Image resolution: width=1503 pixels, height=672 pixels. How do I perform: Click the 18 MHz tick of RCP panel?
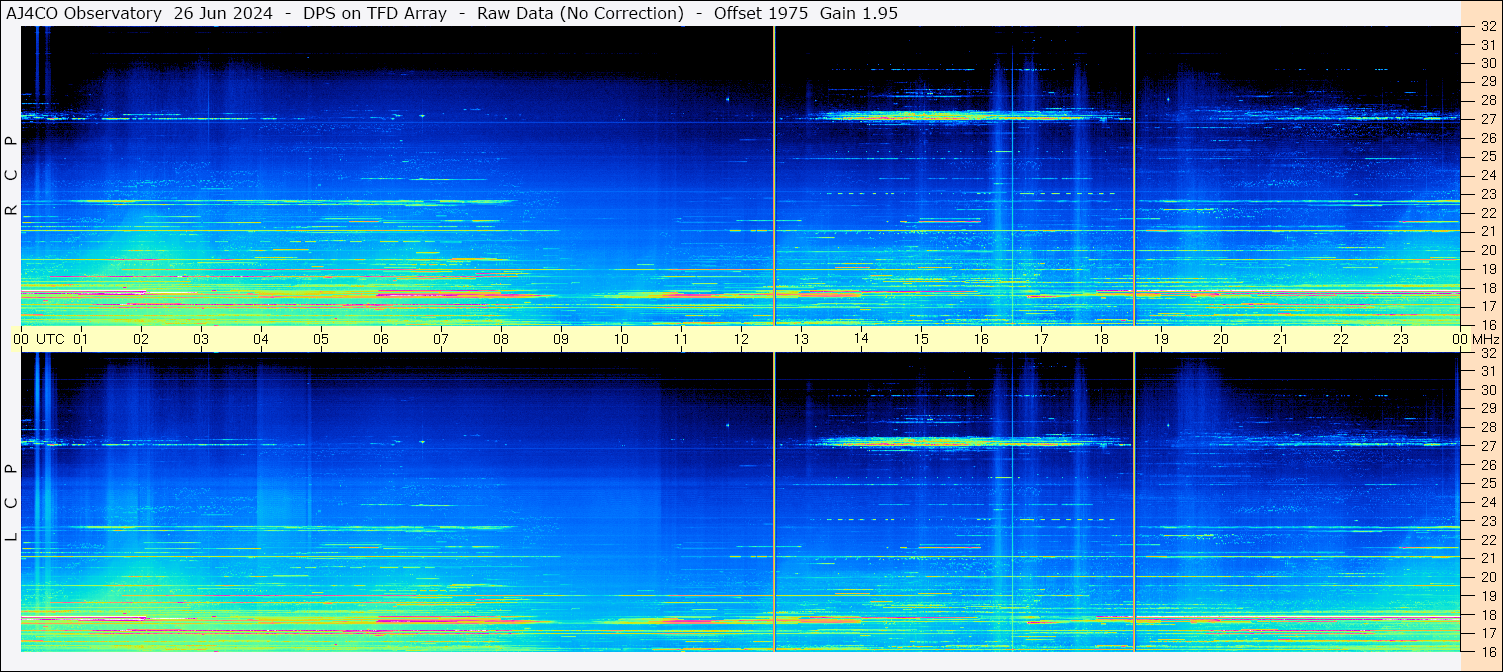[x=1488, y=287]
